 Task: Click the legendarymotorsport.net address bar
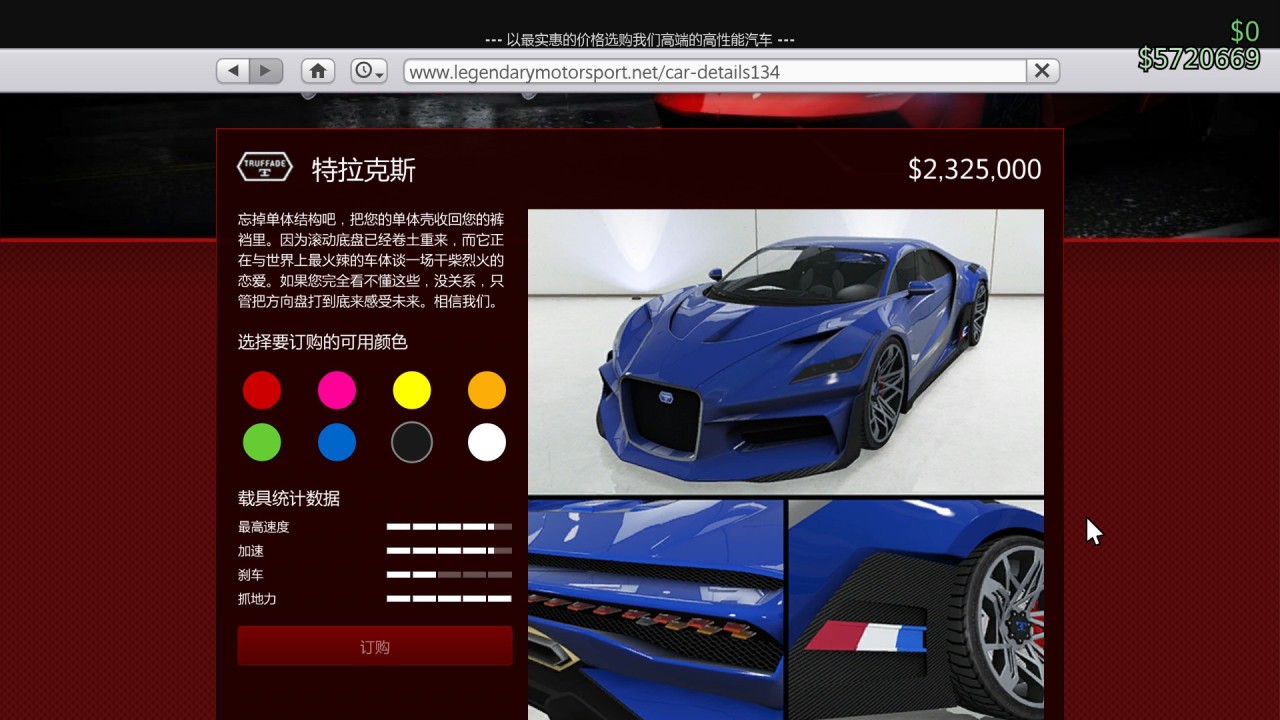coord(715,71)
